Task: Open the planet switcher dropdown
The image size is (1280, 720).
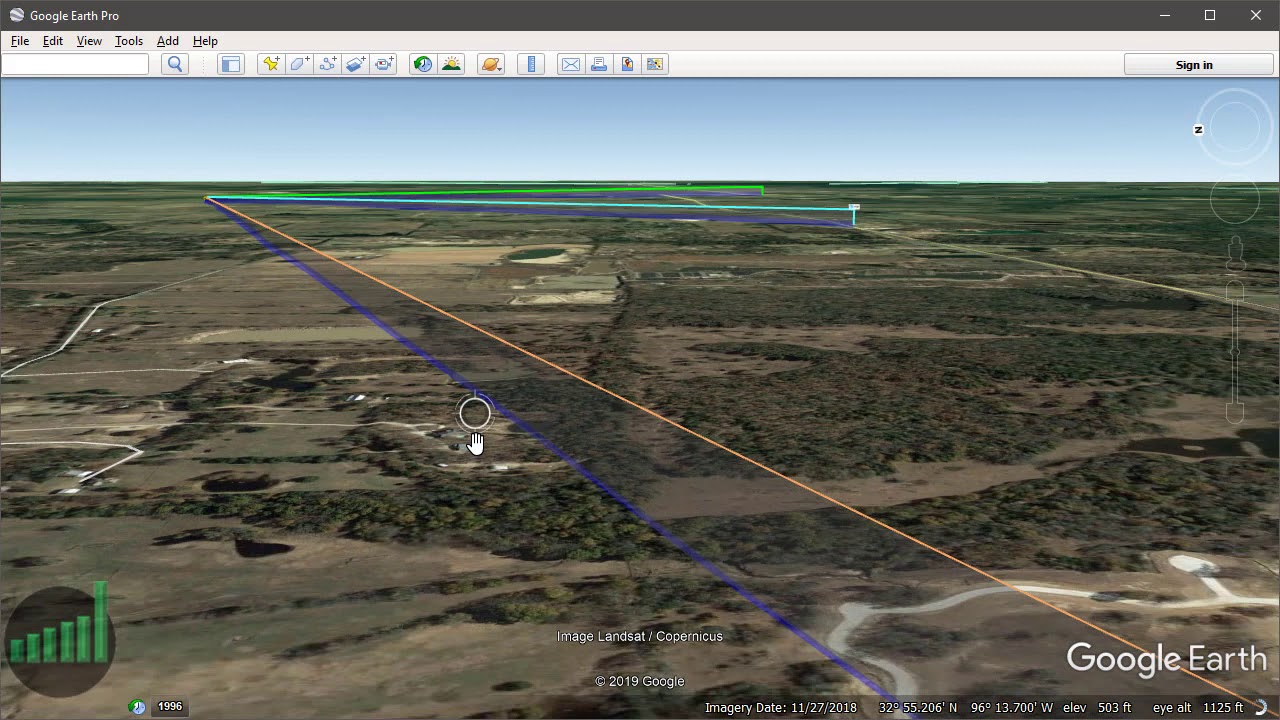Action: click(491, 64)
